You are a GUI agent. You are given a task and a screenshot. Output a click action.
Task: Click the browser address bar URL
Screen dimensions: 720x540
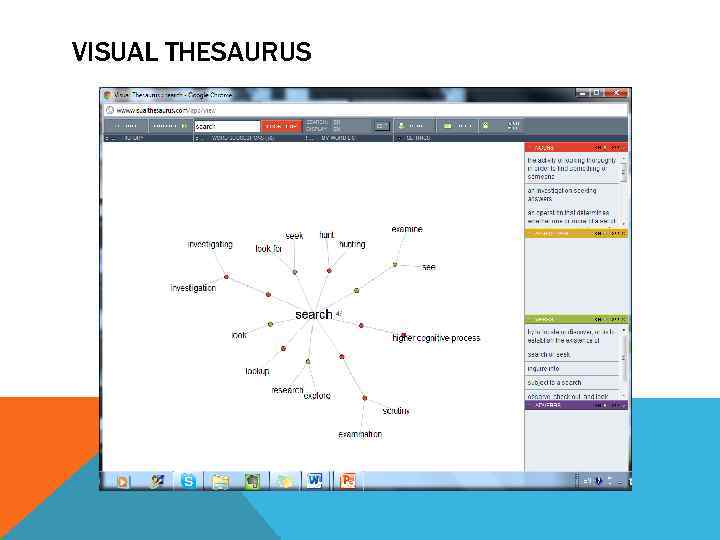pos(165,110)
